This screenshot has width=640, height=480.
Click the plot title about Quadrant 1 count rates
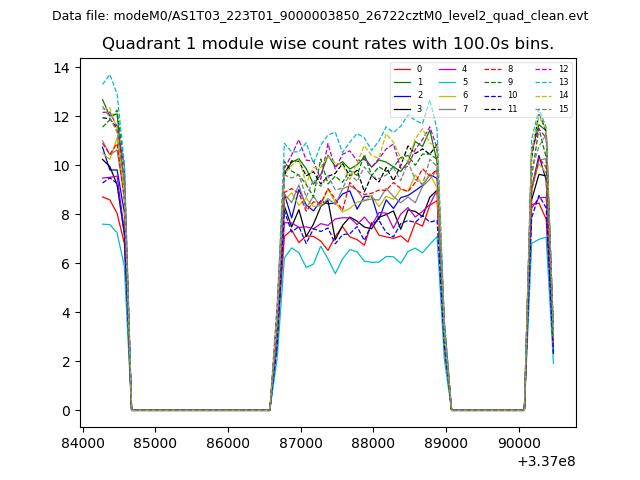[x=328, y=44]
